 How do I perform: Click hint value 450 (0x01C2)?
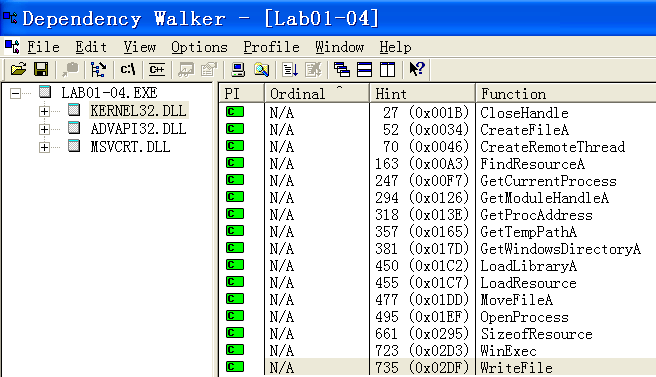pyautogui.click(x=422, y=266)
